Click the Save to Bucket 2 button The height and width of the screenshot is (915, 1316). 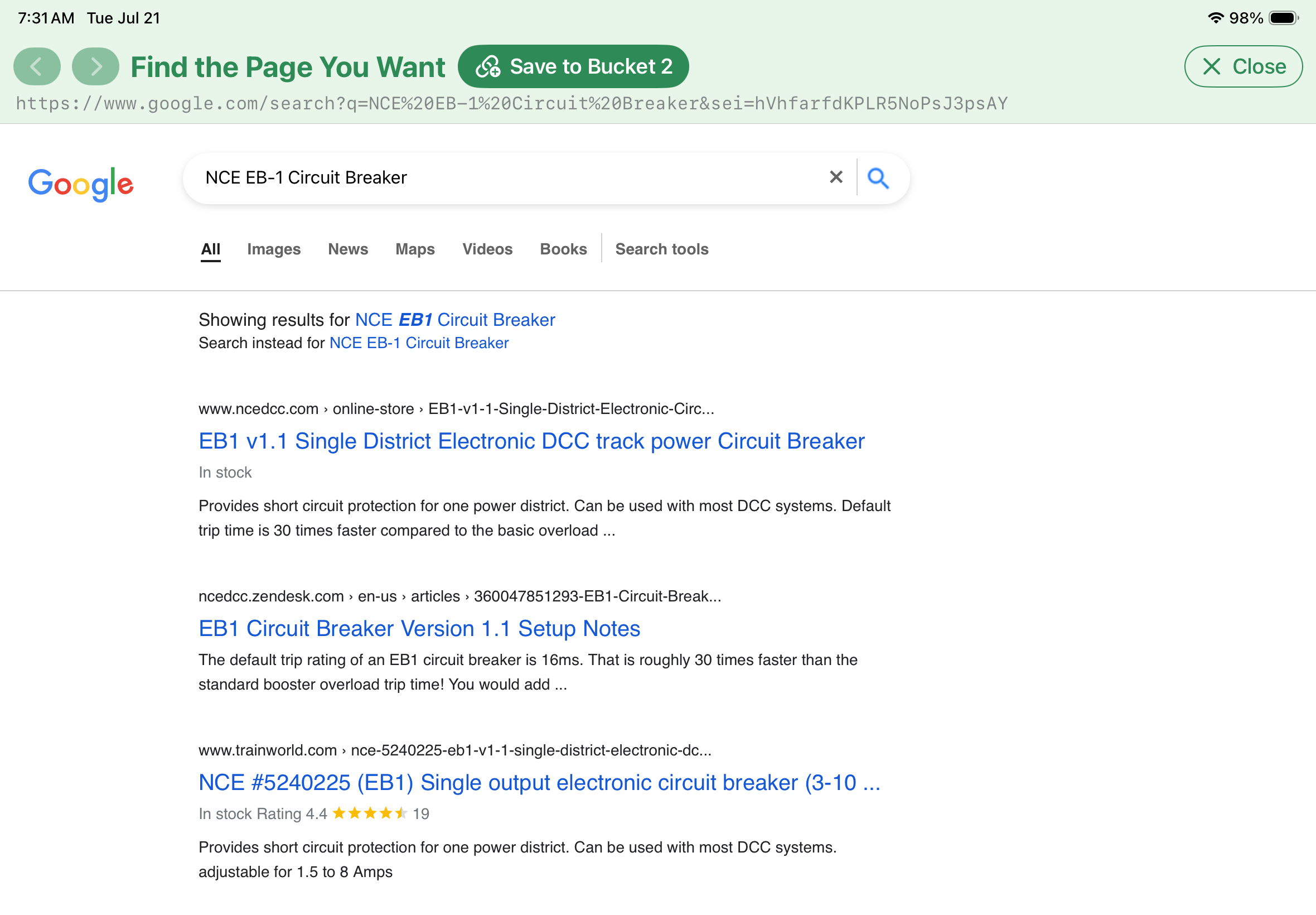coord(573,66)
